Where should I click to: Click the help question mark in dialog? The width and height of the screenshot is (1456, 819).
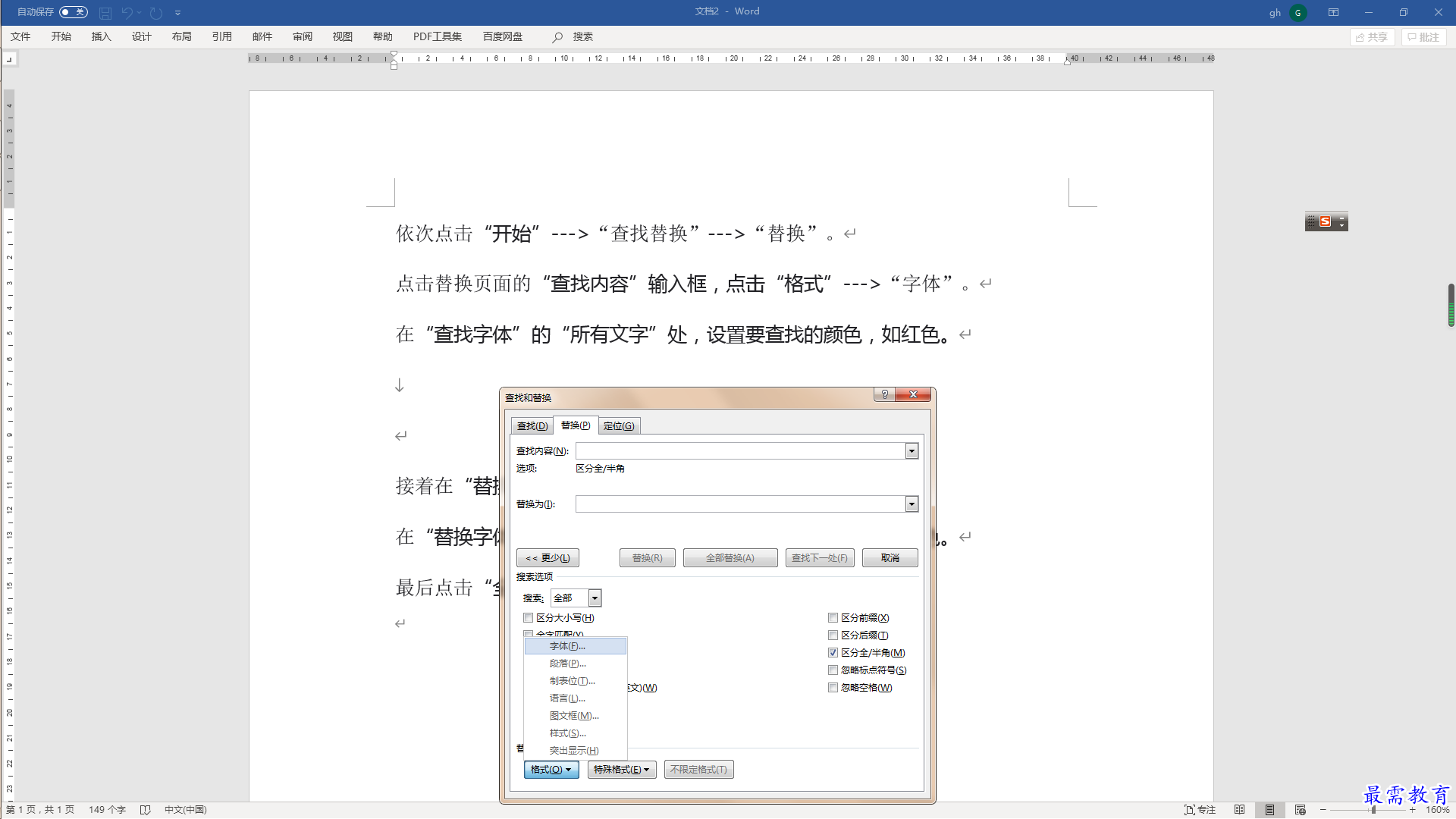[884, 394]
